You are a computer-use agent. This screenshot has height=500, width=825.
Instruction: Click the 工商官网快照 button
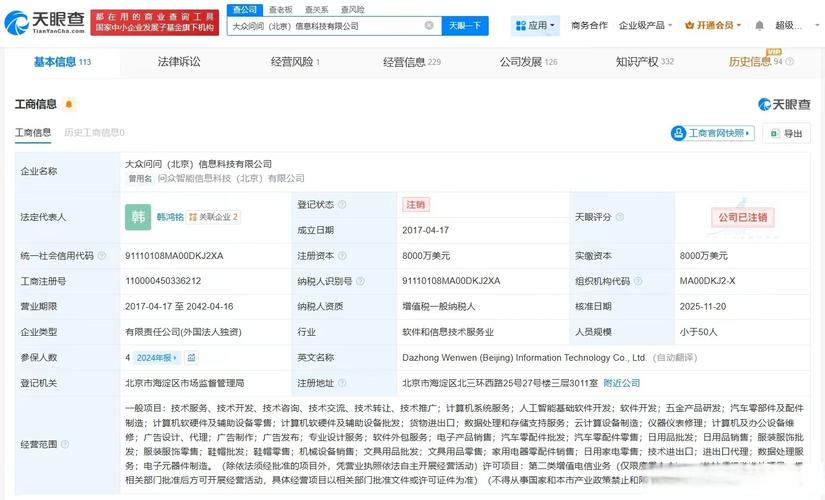click(712, 133)
